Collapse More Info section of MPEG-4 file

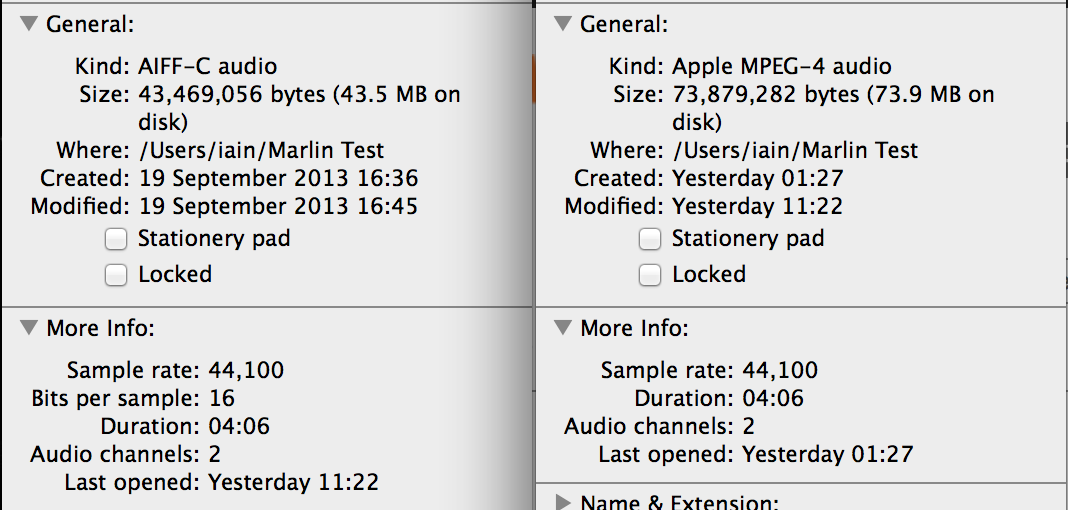point(563,328)
